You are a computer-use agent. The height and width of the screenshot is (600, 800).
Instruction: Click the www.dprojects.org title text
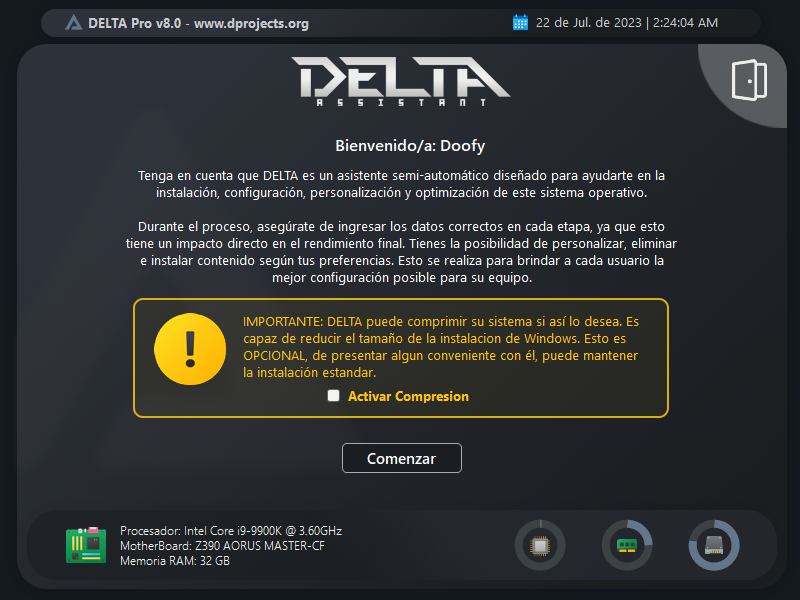[x=251, y=23]
